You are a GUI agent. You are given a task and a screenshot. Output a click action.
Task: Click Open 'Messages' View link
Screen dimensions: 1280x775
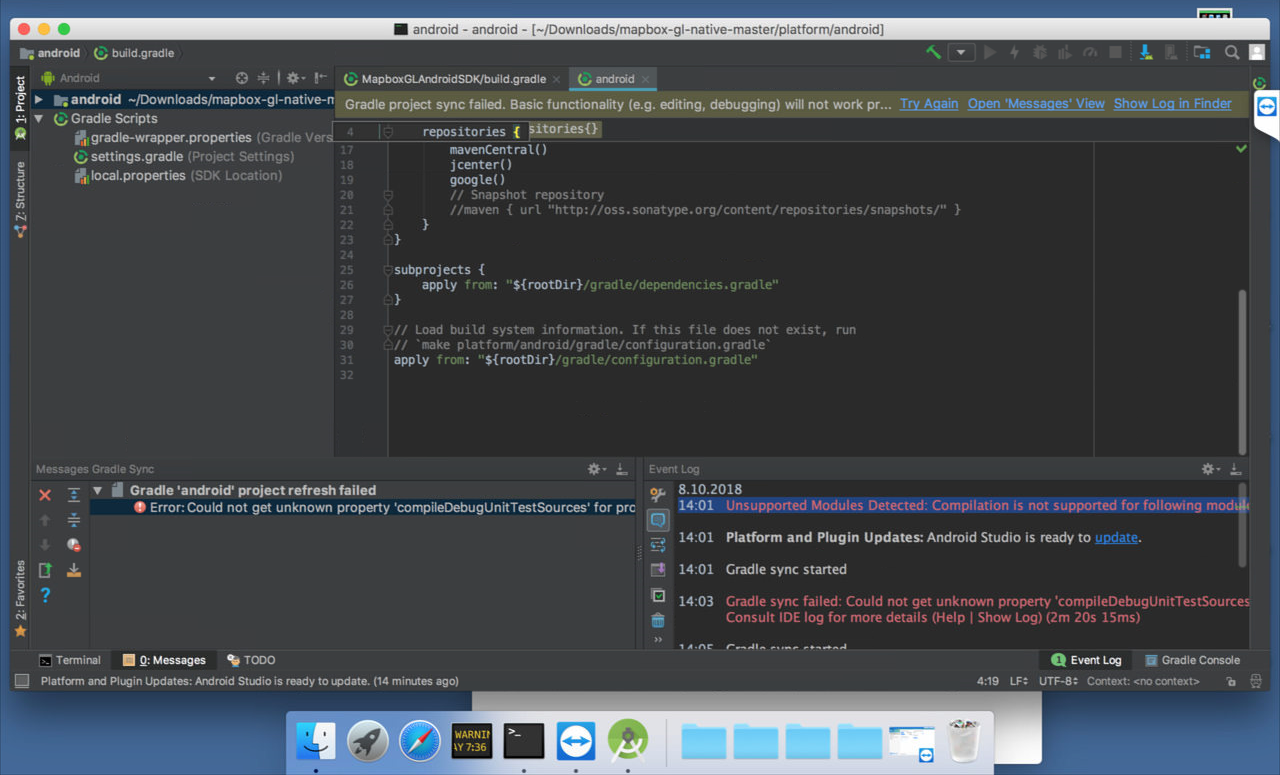[1036, 104]
